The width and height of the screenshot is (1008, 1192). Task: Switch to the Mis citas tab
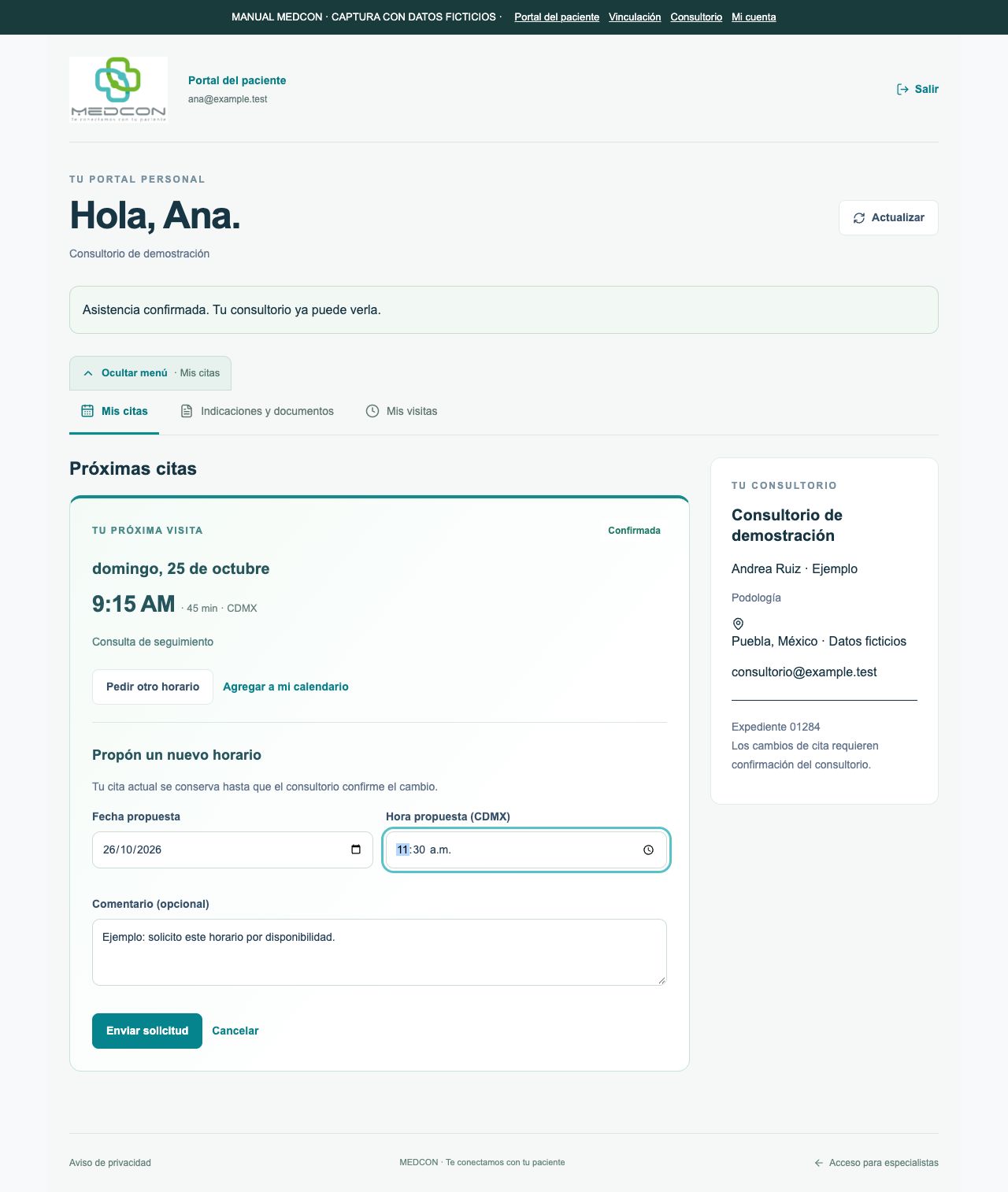pos(114,411)
